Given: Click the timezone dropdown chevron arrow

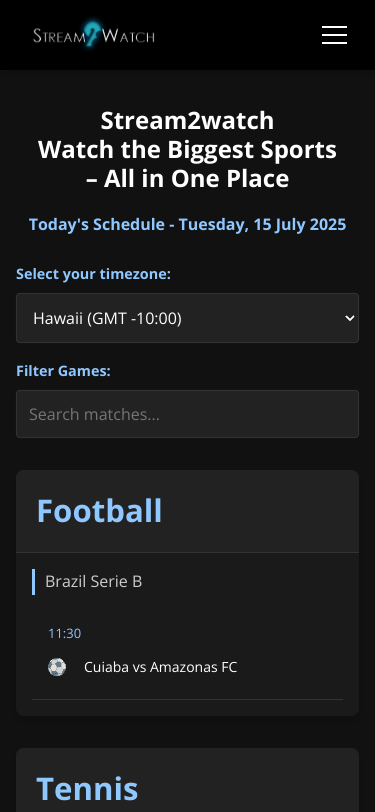Looking at the screenshot, I should [x=350, y=318].
